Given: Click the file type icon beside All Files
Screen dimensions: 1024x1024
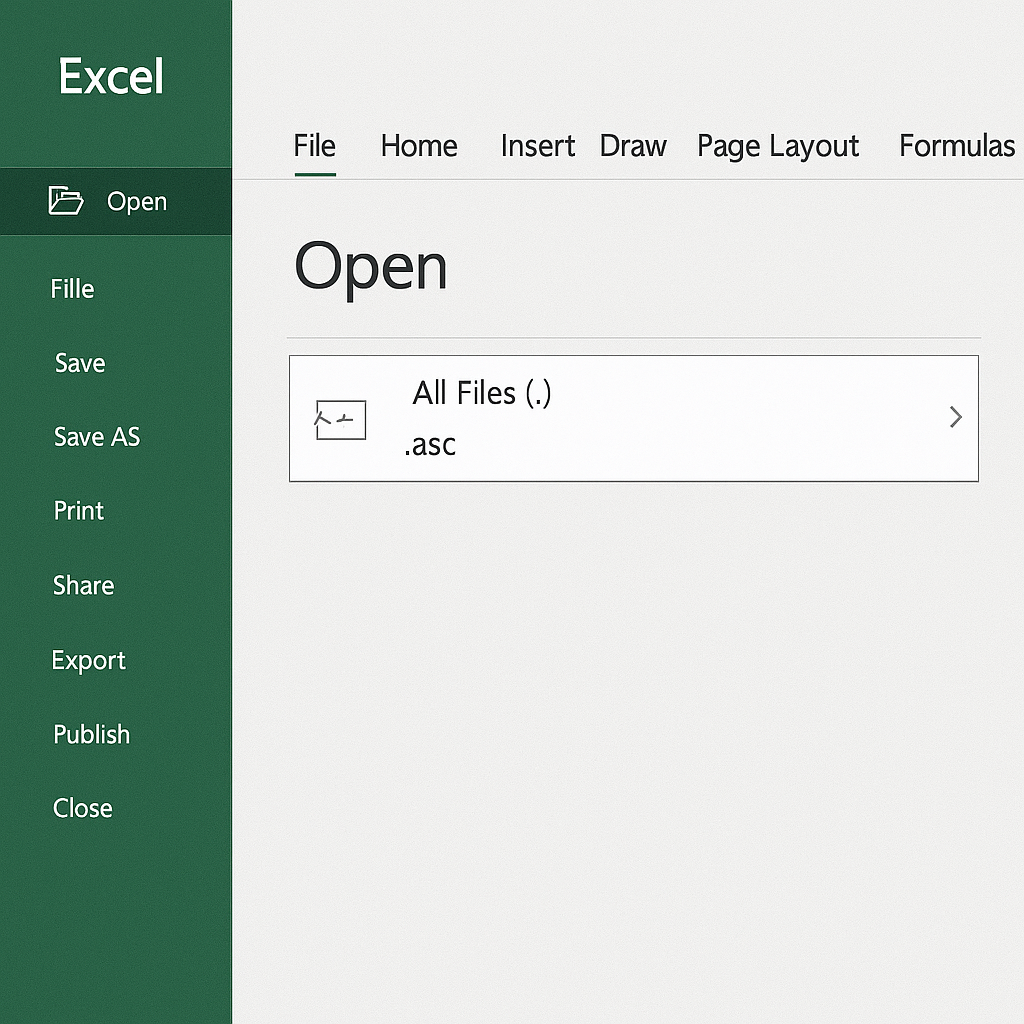Looking at the screenshot, I should [340, 419].
